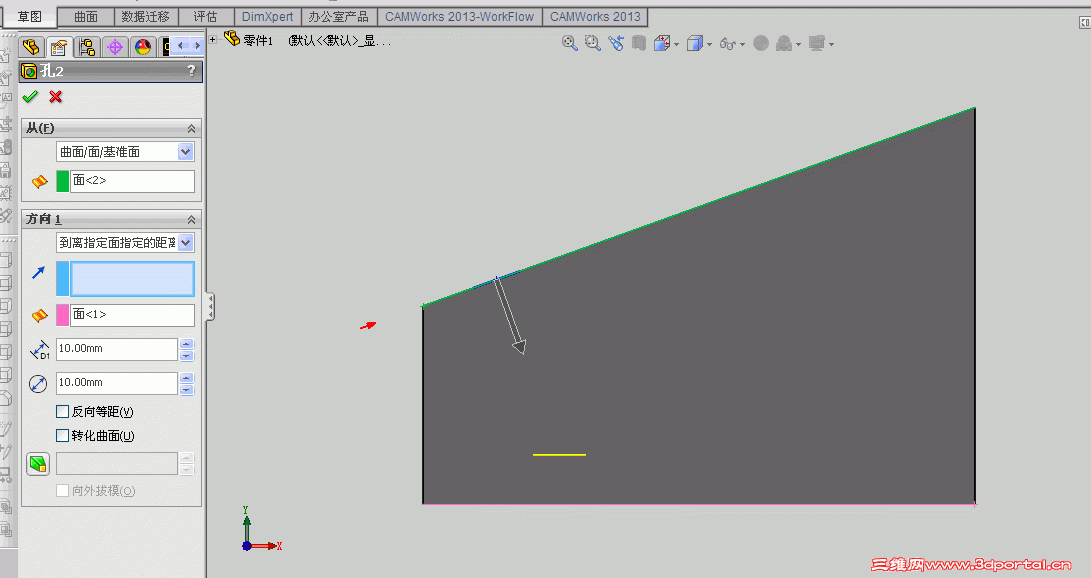Switch to the 数据迁移 tab
This screenshot has height=578, width=1091.
(145, 17)
